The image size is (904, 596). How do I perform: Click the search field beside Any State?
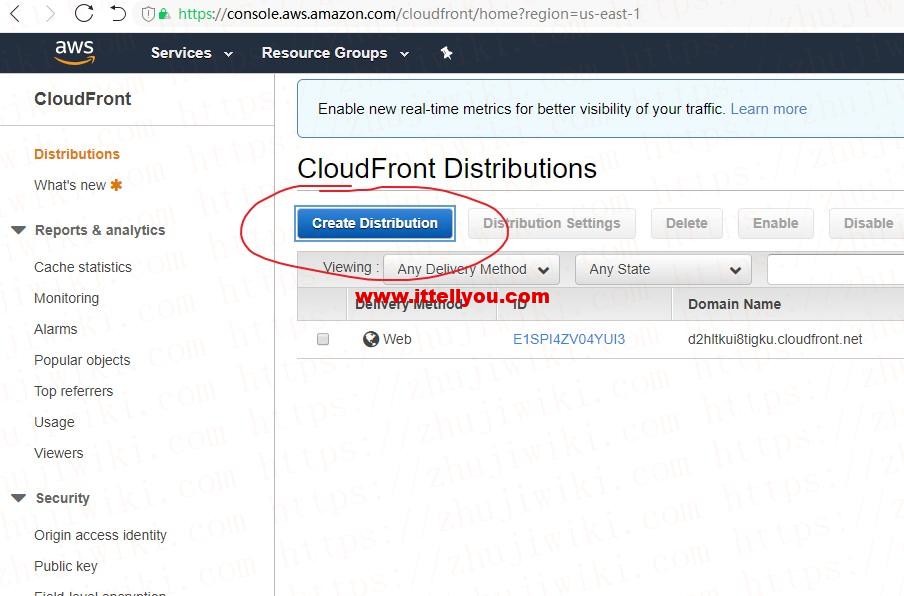pyautogui.click(x=835, y=269)
